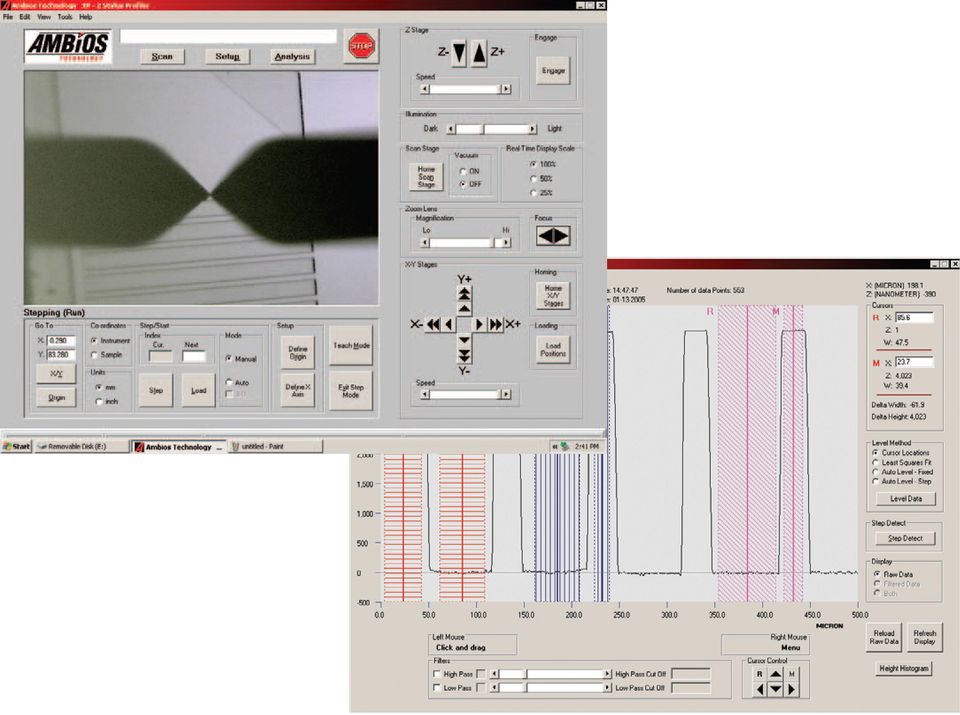Open the Tools menu
This screenshot has width=960, height=715.
pos(65,17)
